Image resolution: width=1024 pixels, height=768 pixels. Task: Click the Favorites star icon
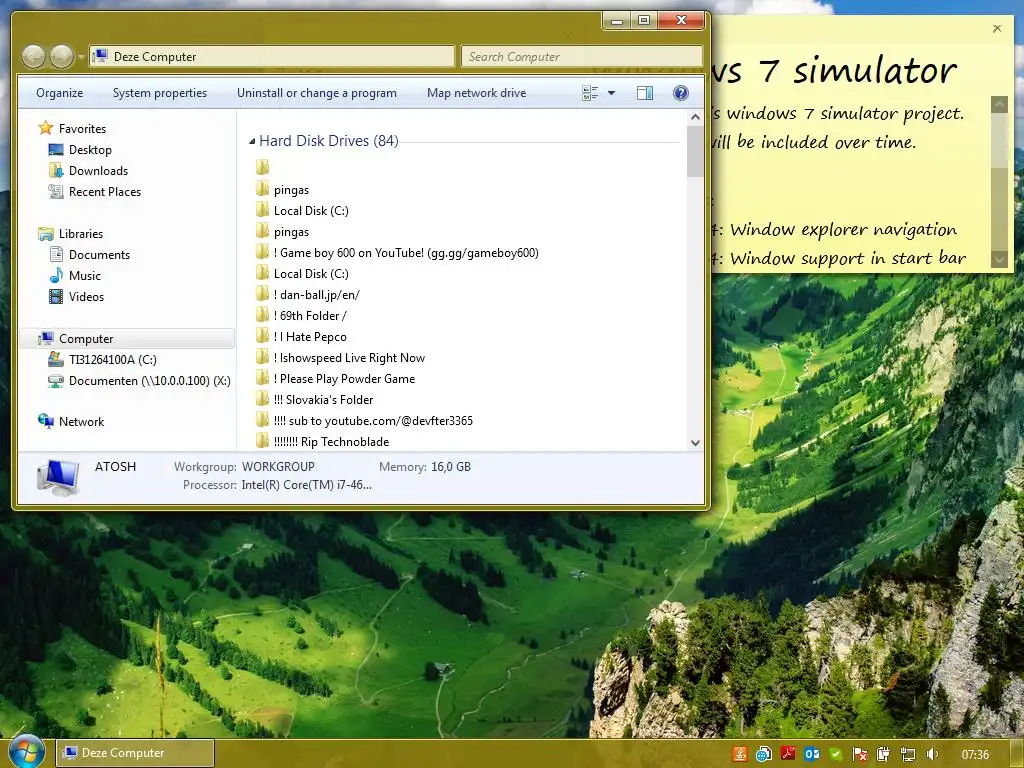[46, 128]
